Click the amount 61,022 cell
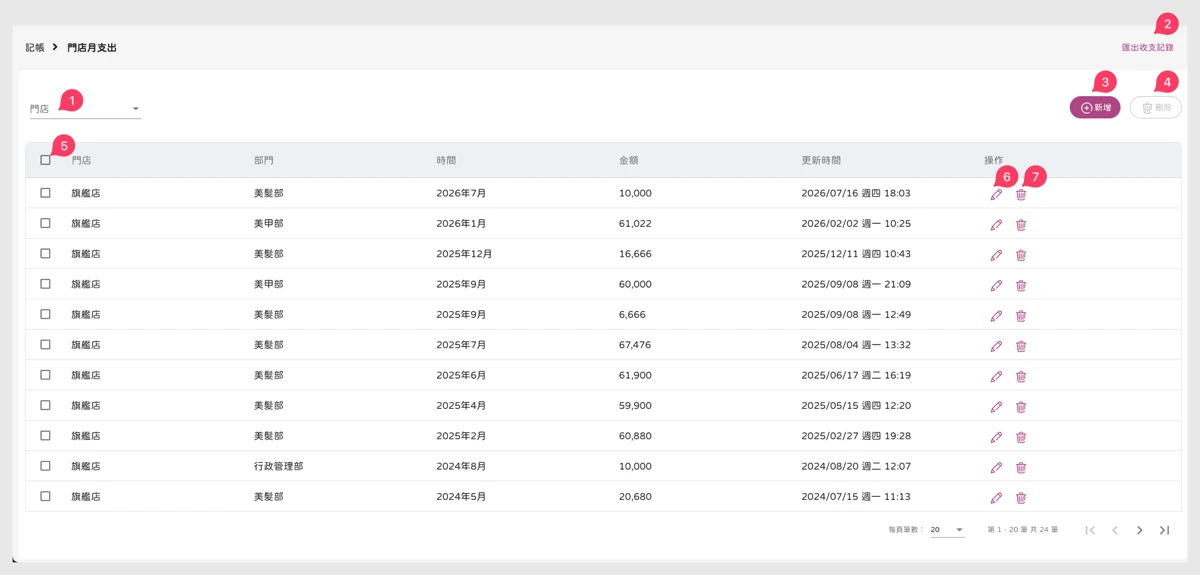The height and width of the screenshot is (575, 1200). pyautogui.click(x=635, y=223)
